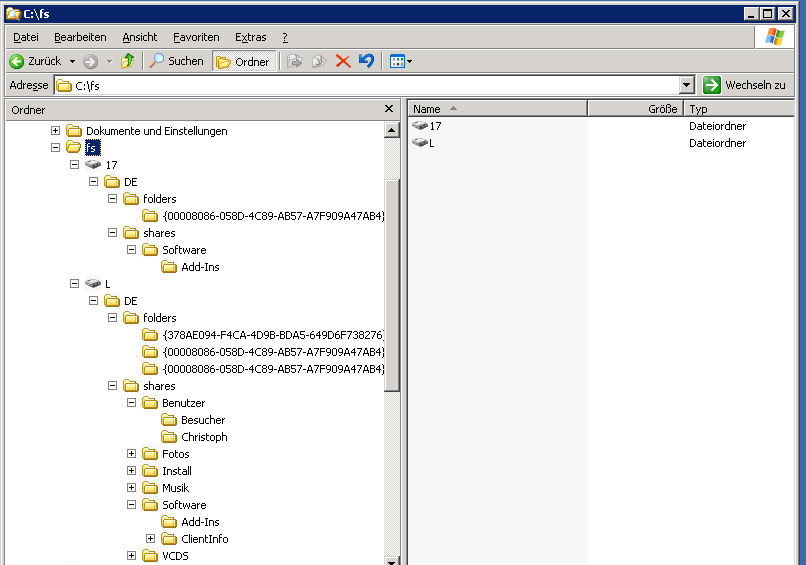Screen dimensions: 806x565
Task: Expand the Fotos folder node
Action: 132,453
